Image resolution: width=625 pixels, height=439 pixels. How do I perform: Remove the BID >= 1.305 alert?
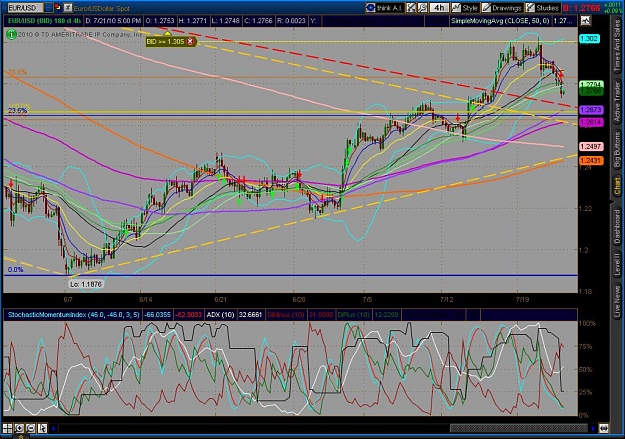(190, 41)
